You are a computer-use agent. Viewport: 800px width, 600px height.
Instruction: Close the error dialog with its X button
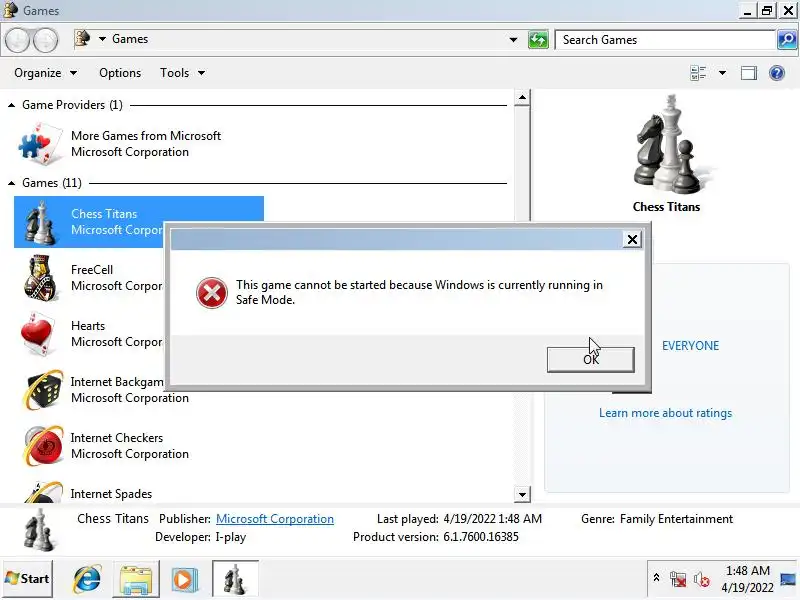tap(632, 239)
